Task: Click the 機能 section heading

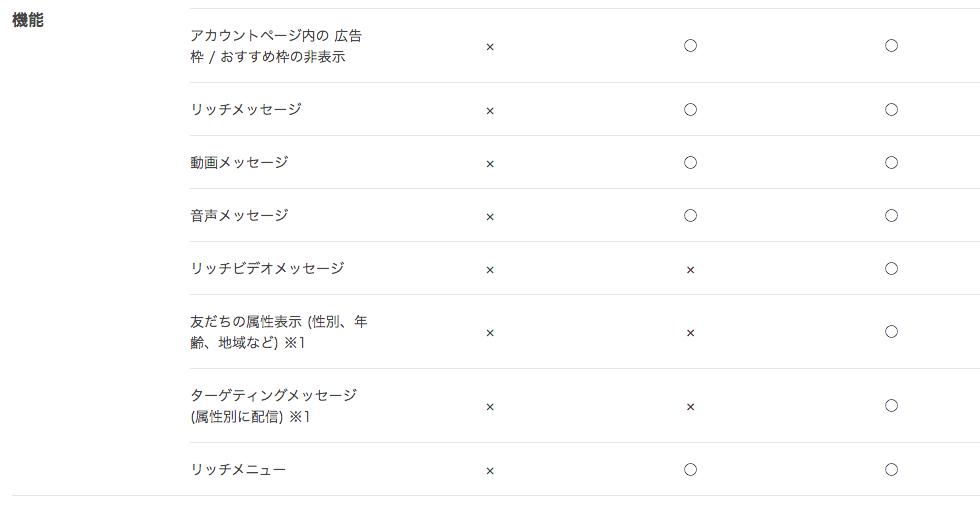Action: pyautogui.click(x=28, y=20)
